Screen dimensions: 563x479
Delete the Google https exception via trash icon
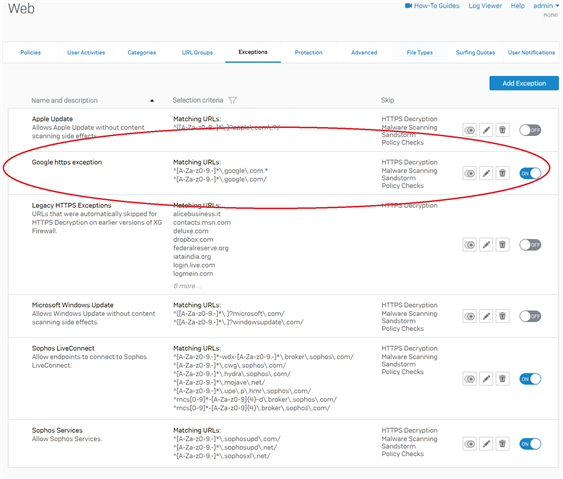pyautogui.click(x=502, y=173)
